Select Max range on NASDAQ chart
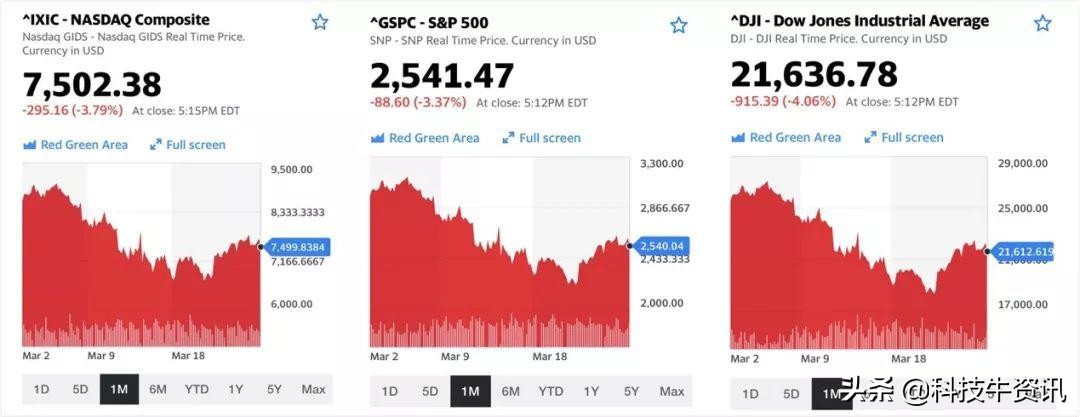Viewport: 1080px width, 417px height. pyautogui.click(x=313, y=389)
